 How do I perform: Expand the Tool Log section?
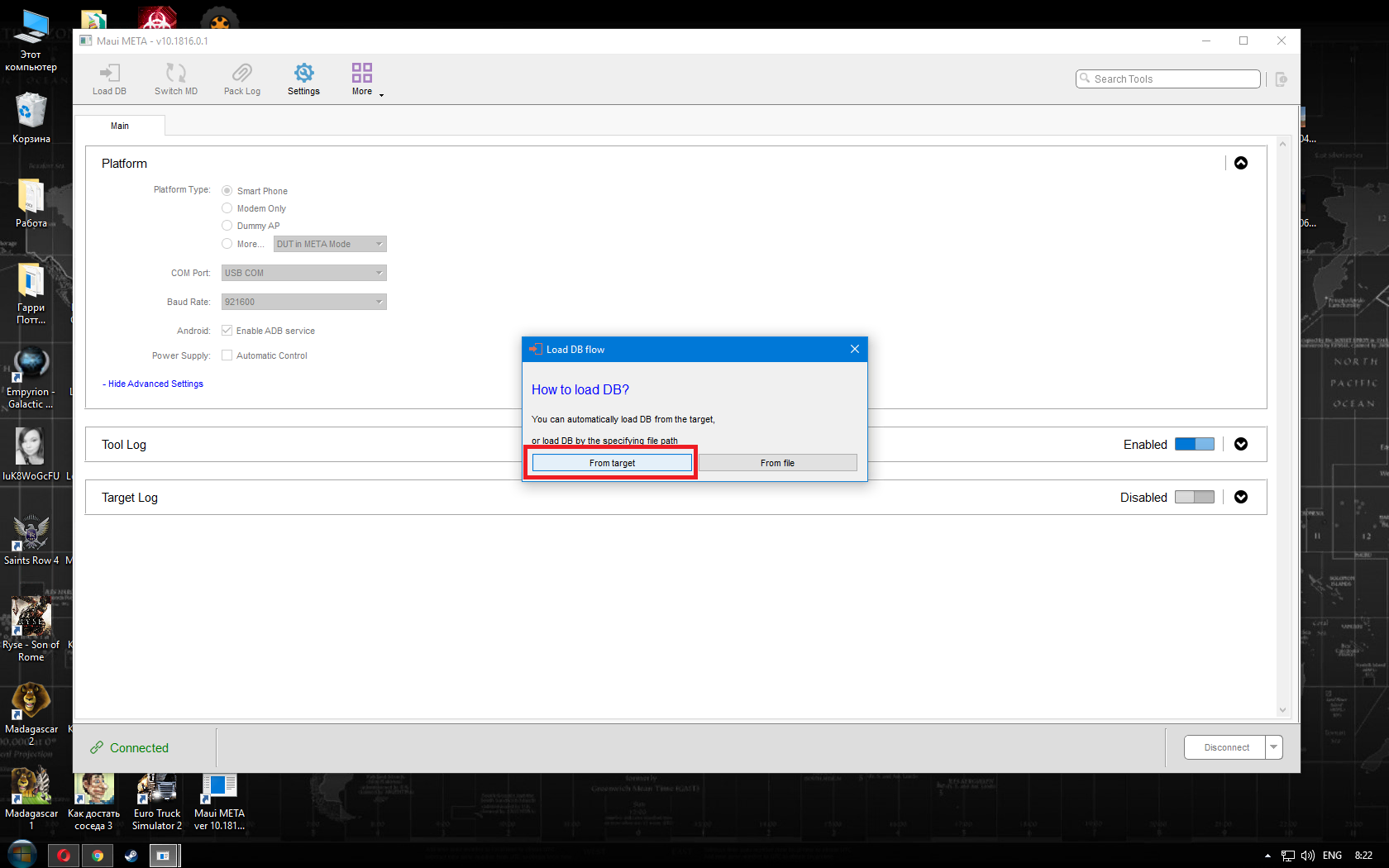pyautogui.click(x=1241, y=444)
